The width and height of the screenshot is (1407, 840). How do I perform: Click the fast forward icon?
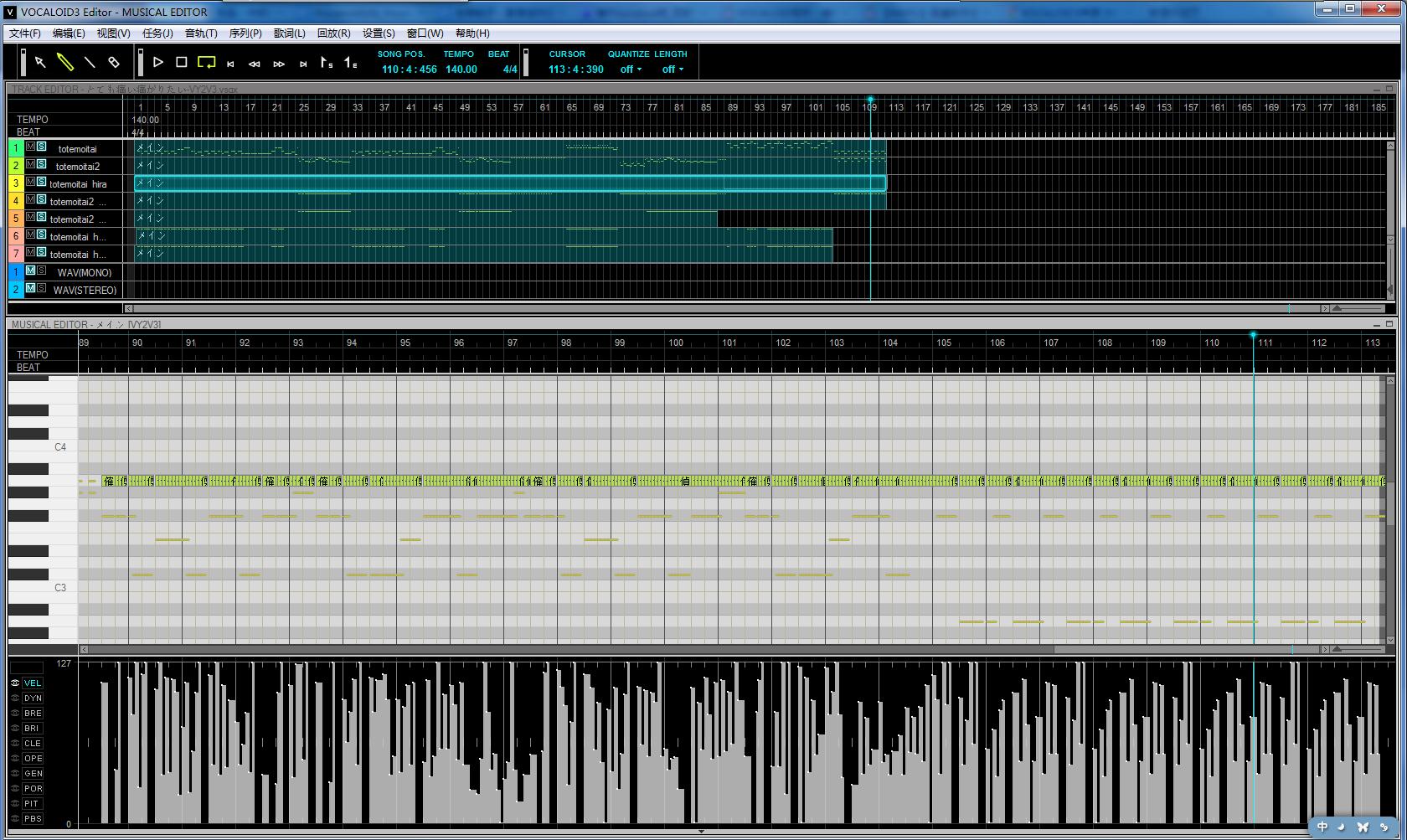279,64
